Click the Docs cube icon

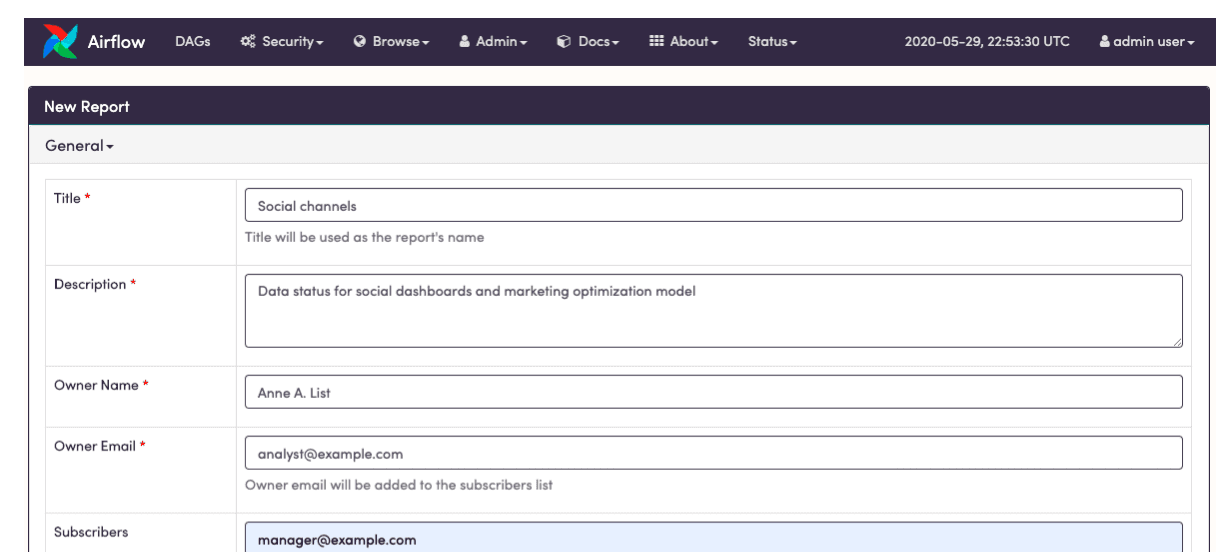(x=564, y=41)
